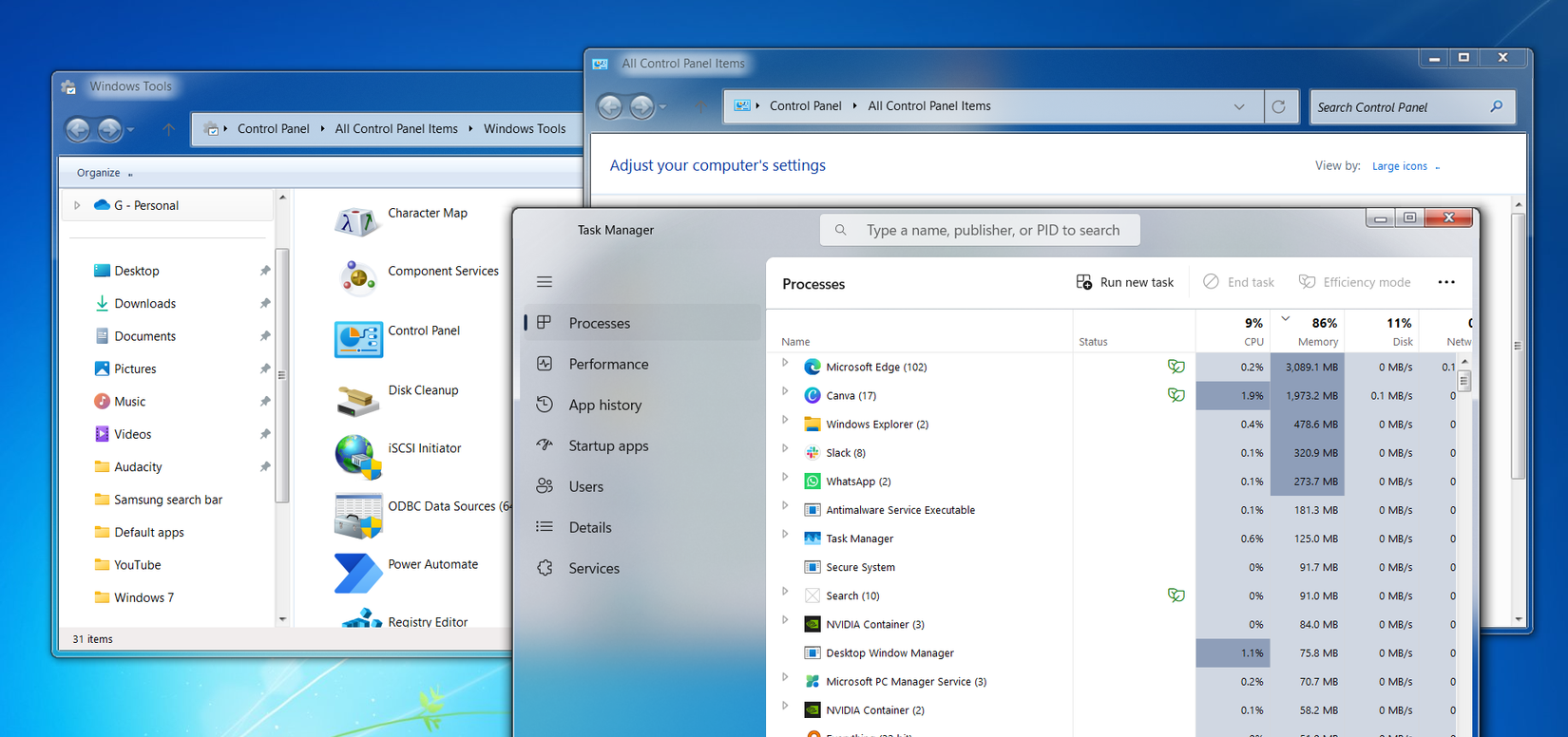This screenshot has width=1568, height=737.
Task: Click the Search Control Panel field
Action: [1412, 107]
